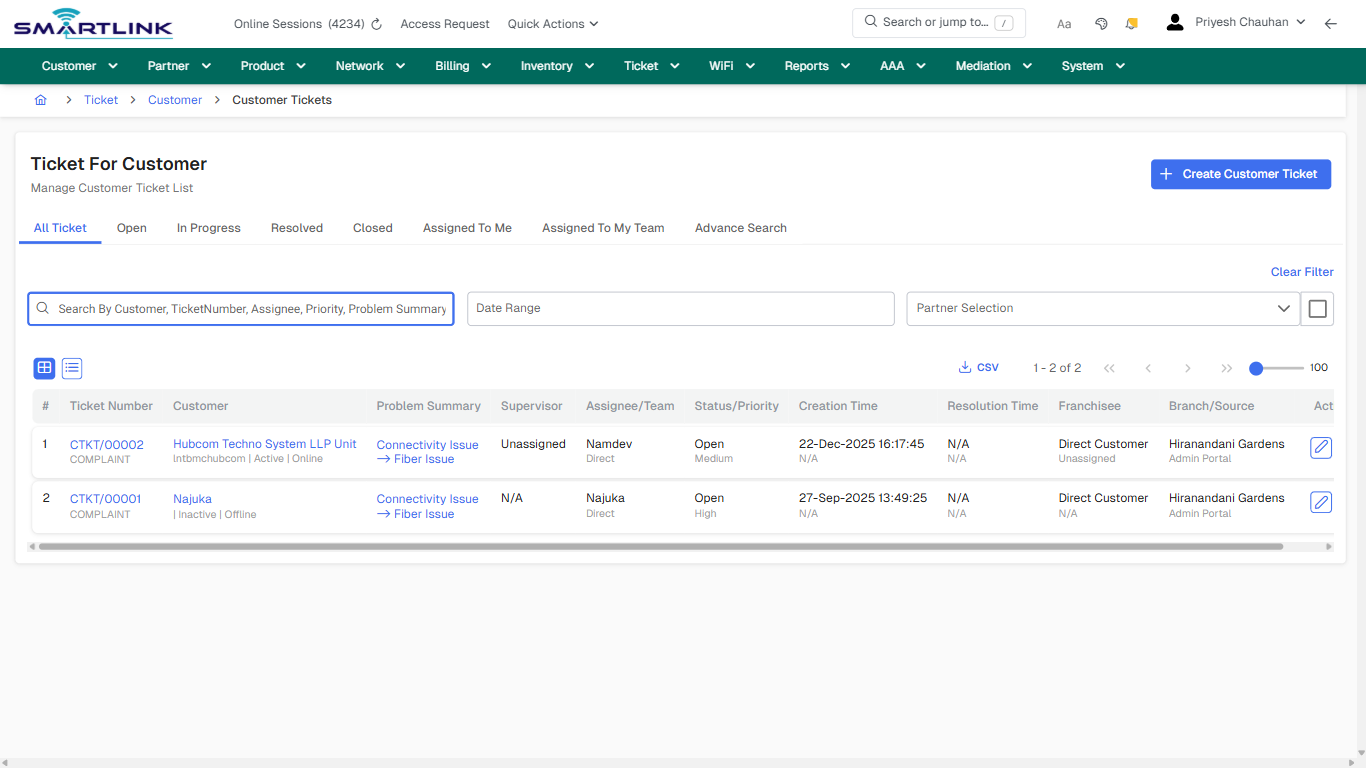Switch to the Resolved tab

click(296, 228)
